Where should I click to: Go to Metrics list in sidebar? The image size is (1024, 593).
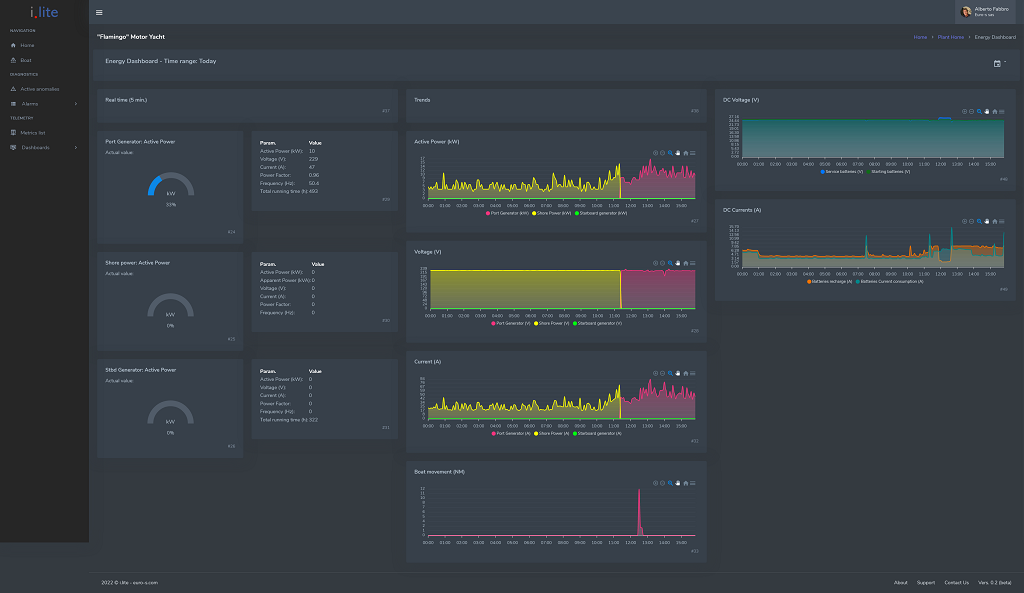[x=33, y=132]
